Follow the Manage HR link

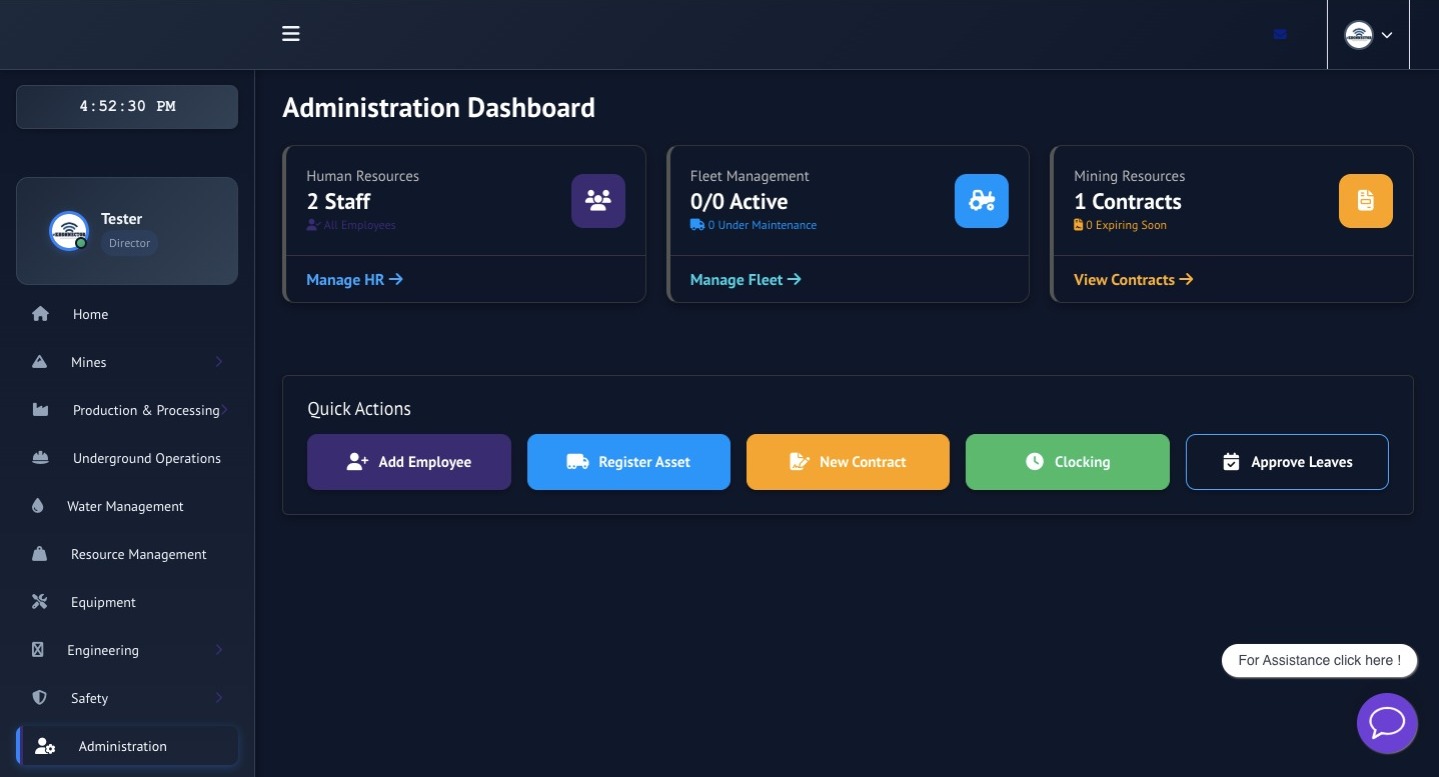353,279
